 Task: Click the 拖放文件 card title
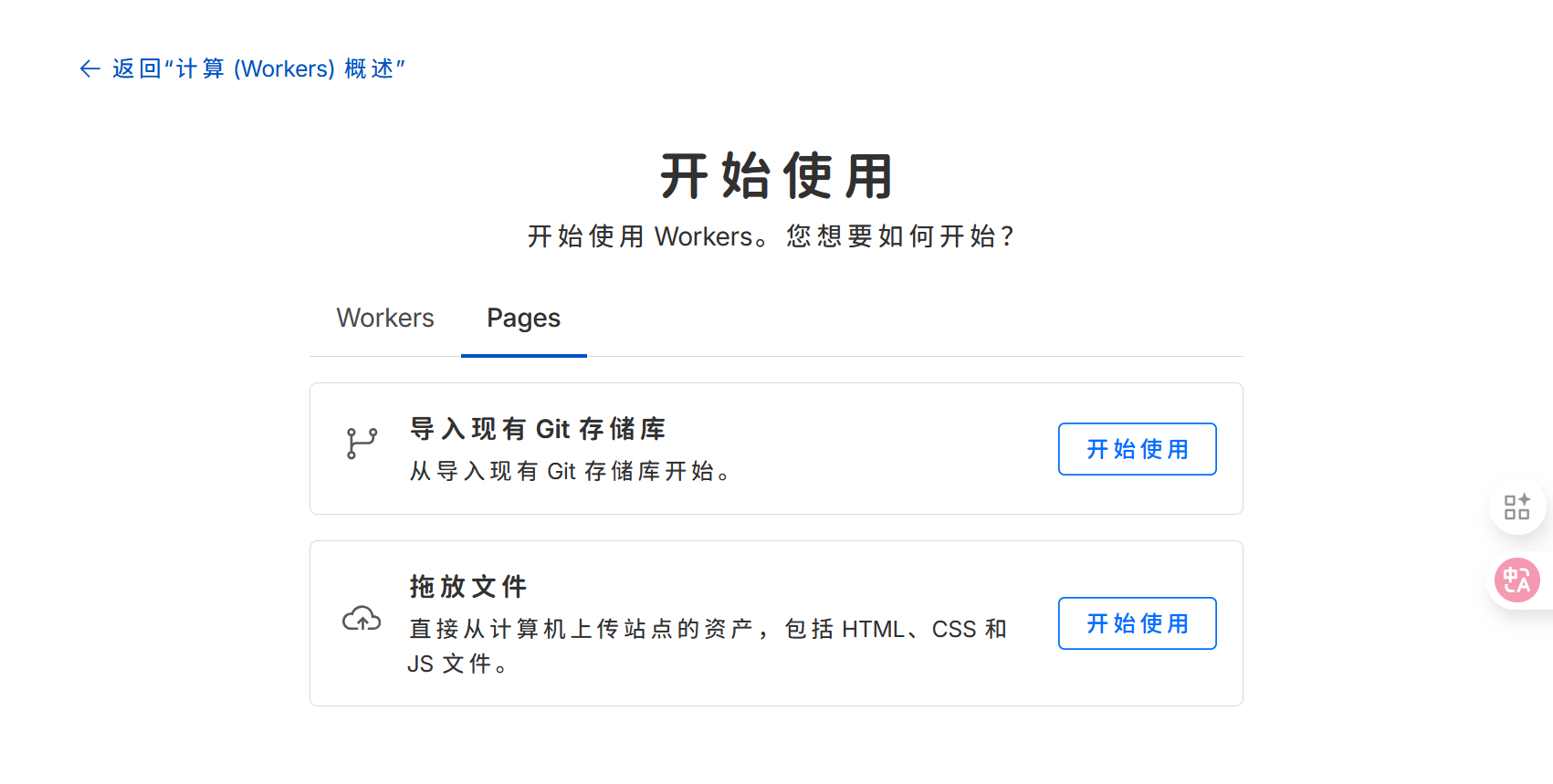pos(468,587)
